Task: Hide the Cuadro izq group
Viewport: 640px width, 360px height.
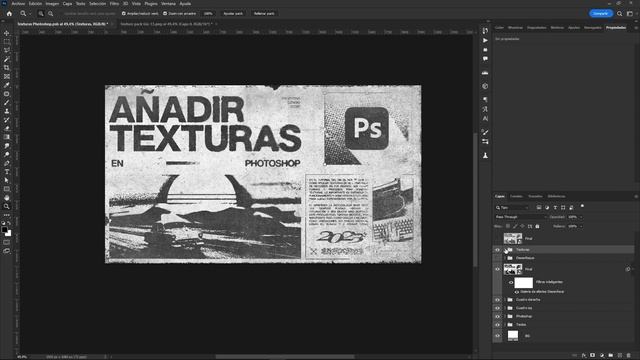Action: pyautogui.click(x=497, y=308)
